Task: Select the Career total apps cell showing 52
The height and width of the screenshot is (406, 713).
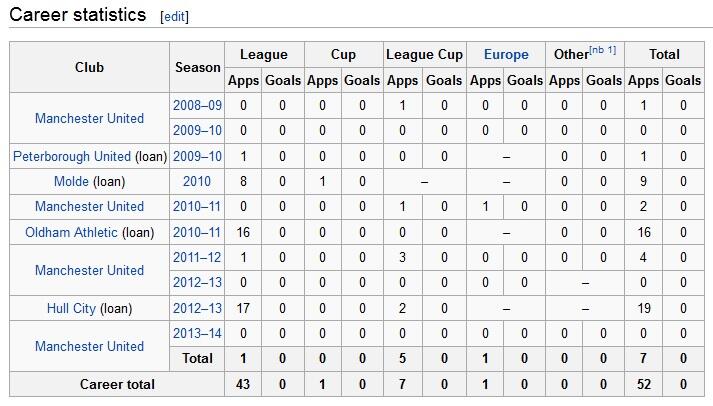Action: 643,384
